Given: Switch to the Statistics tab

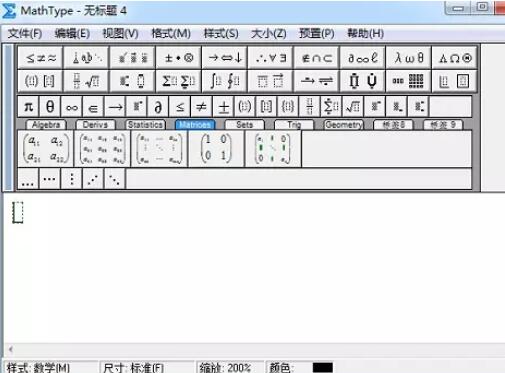Looking at the screenshot, I should pos(145,125).
